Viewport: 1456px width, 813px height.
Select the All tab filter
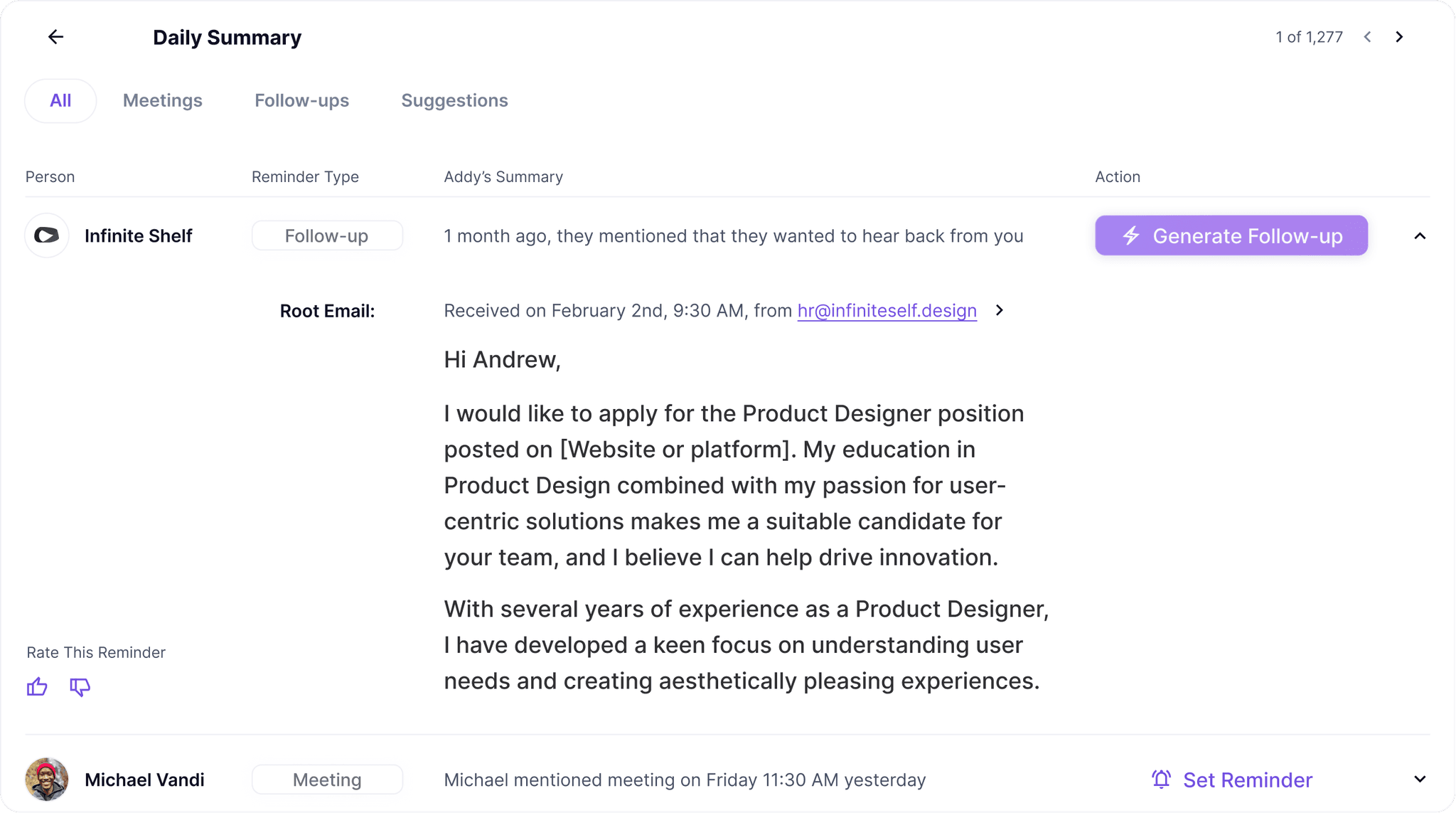[61, 100]
